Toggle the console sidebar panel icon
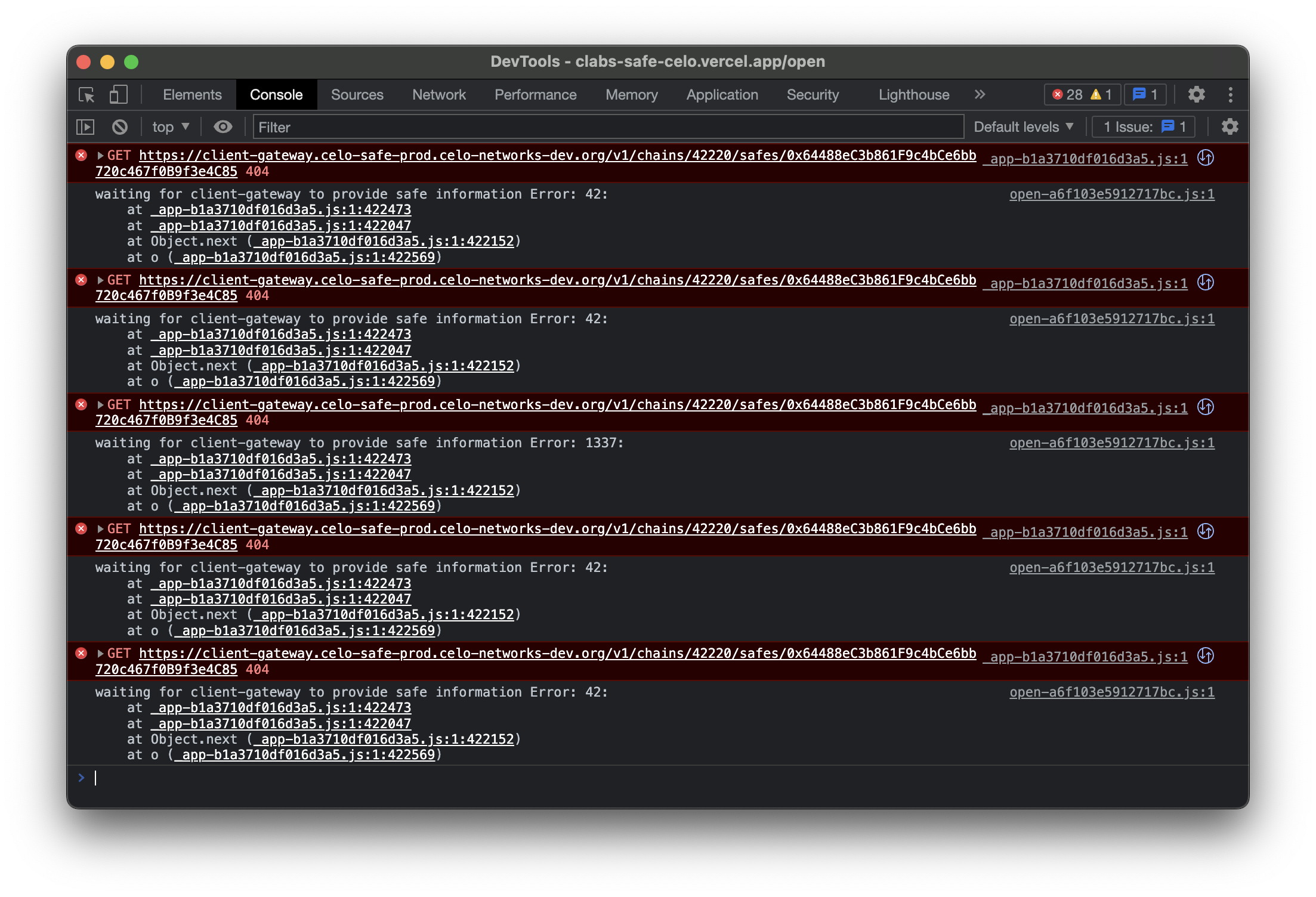The image size is (1316, 897). click(x=85, y=127)
